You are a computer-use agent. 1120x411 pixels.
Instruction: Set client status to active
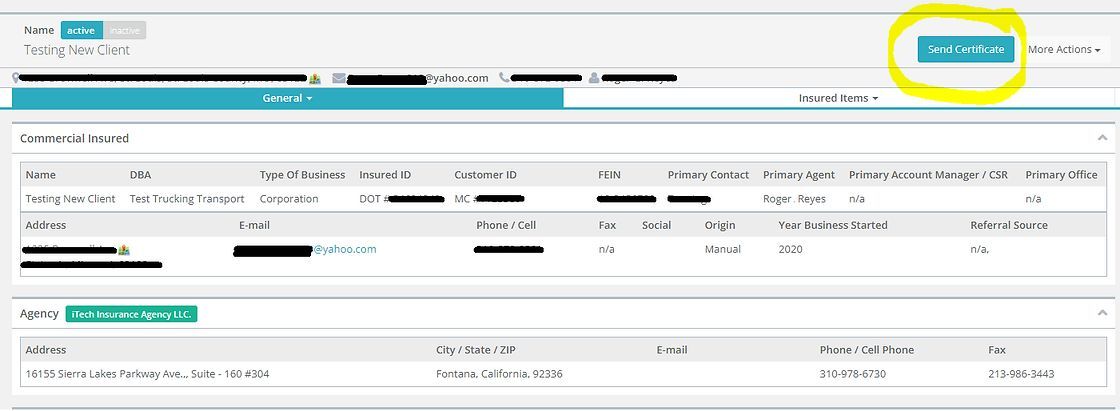click(81, 30)
